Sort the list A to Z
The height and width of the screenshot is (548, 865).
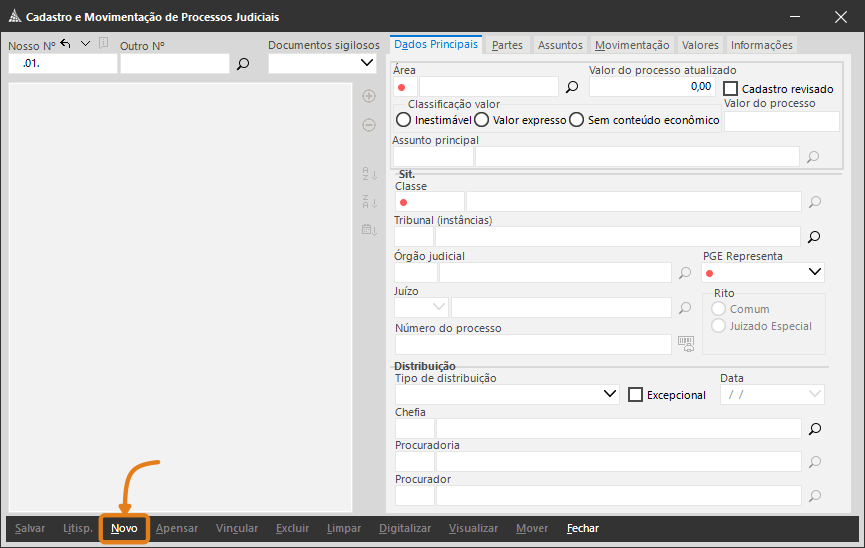369,174
